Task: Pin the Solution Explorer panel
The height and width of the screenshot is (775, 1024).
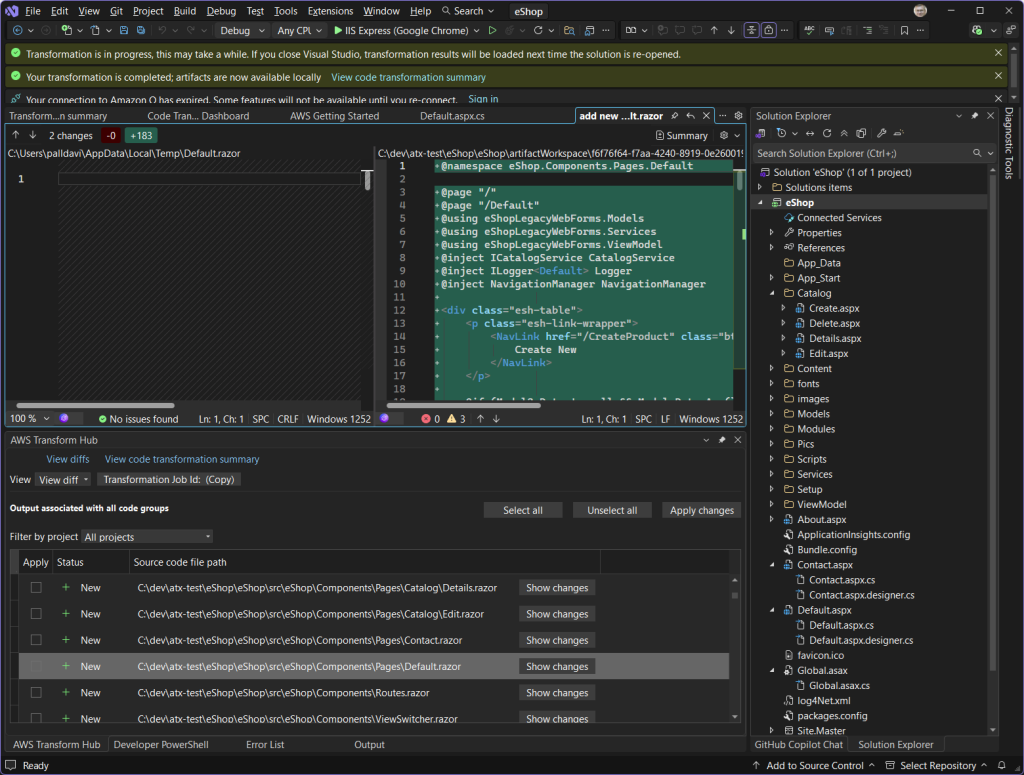Action: point(975,115)
